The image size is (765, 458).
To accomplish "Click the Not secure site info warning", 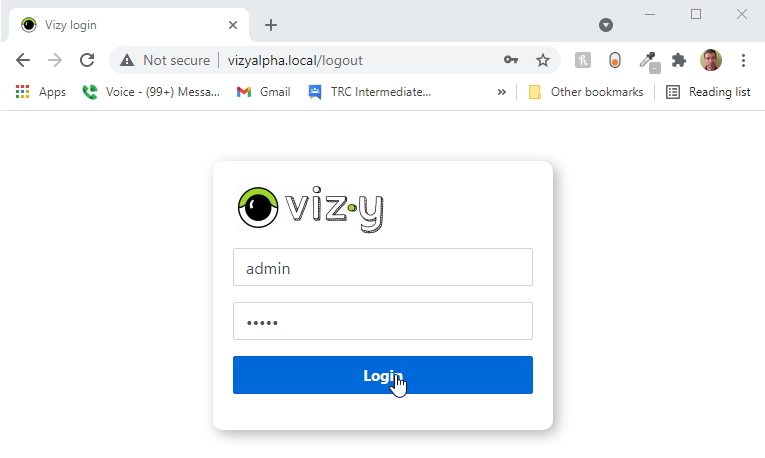I will click(x=165, y=60).
